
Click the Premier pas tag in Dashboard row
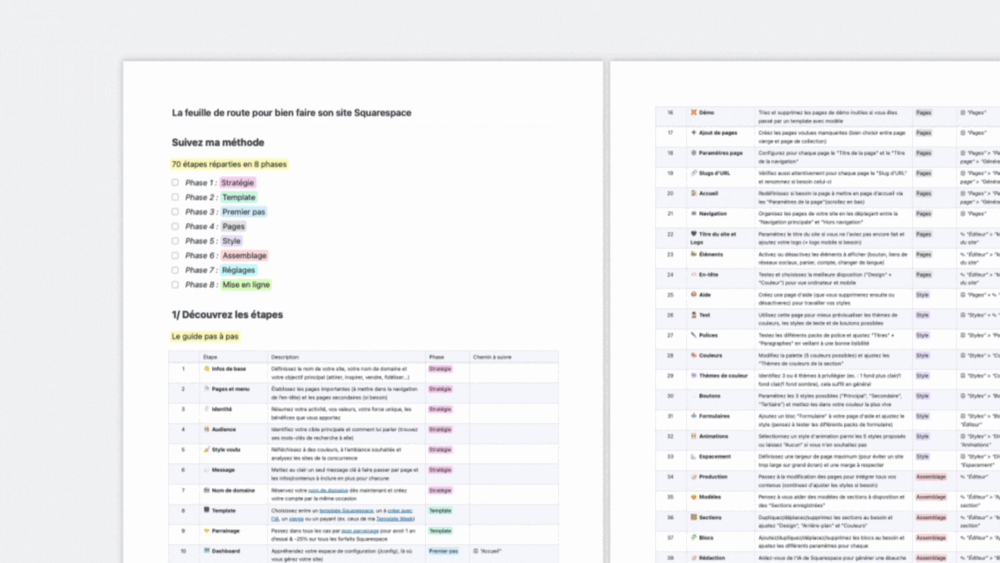443,551
